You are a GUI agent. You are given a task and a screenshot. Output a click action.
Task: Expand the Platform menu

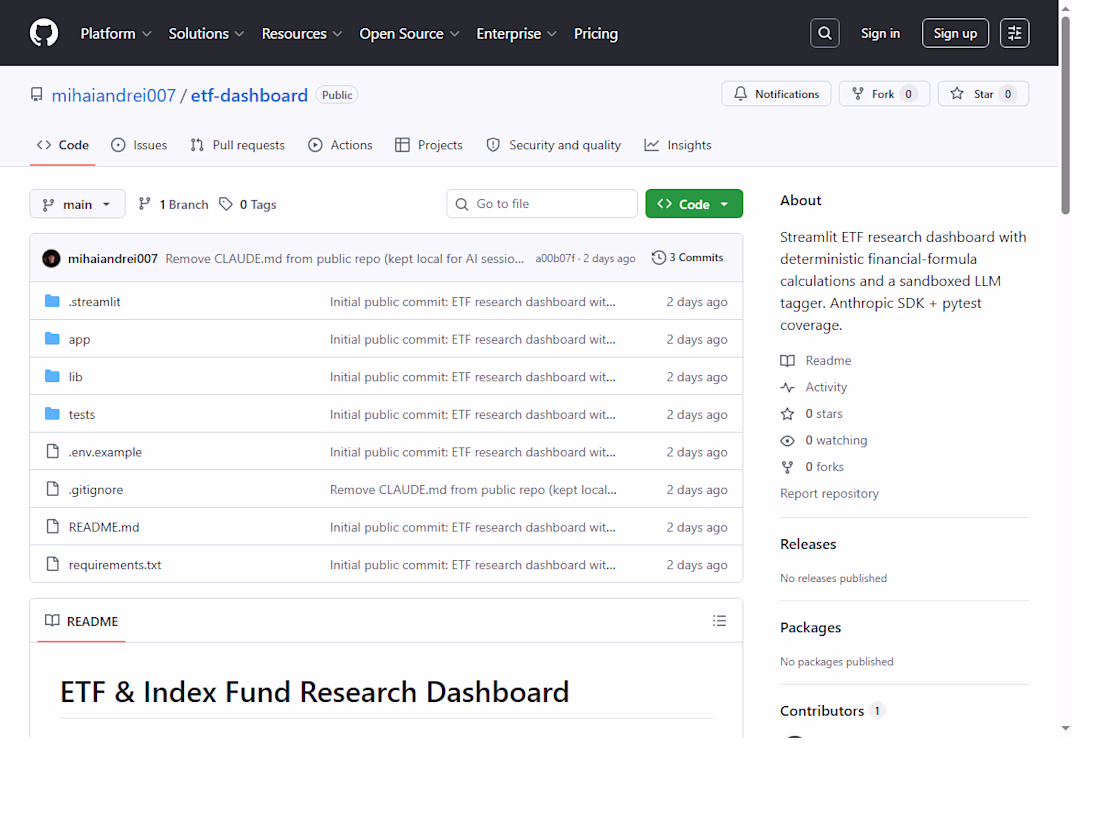[116, 34]
